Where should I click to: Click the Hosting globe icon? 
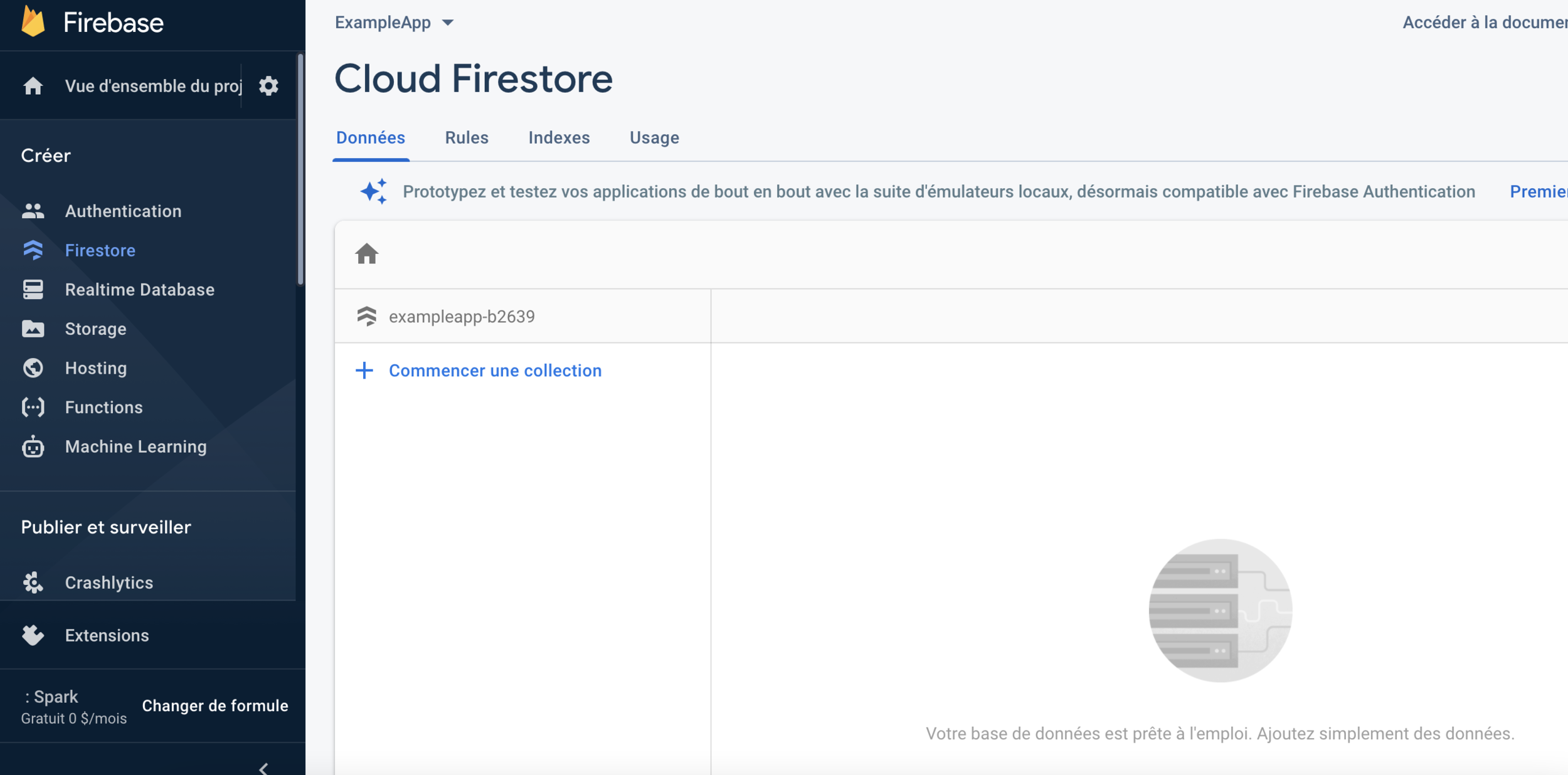(33, 368)
